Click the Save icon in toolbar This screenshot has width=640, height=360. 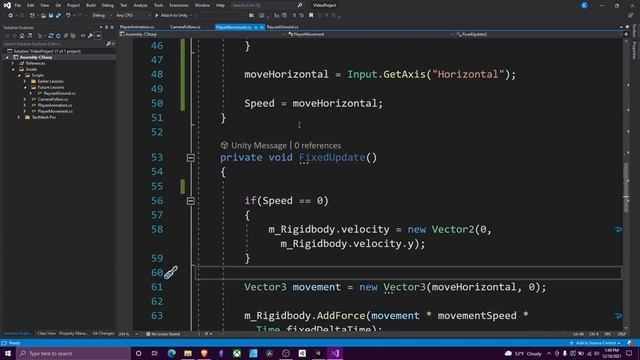(x=51, y=16)
